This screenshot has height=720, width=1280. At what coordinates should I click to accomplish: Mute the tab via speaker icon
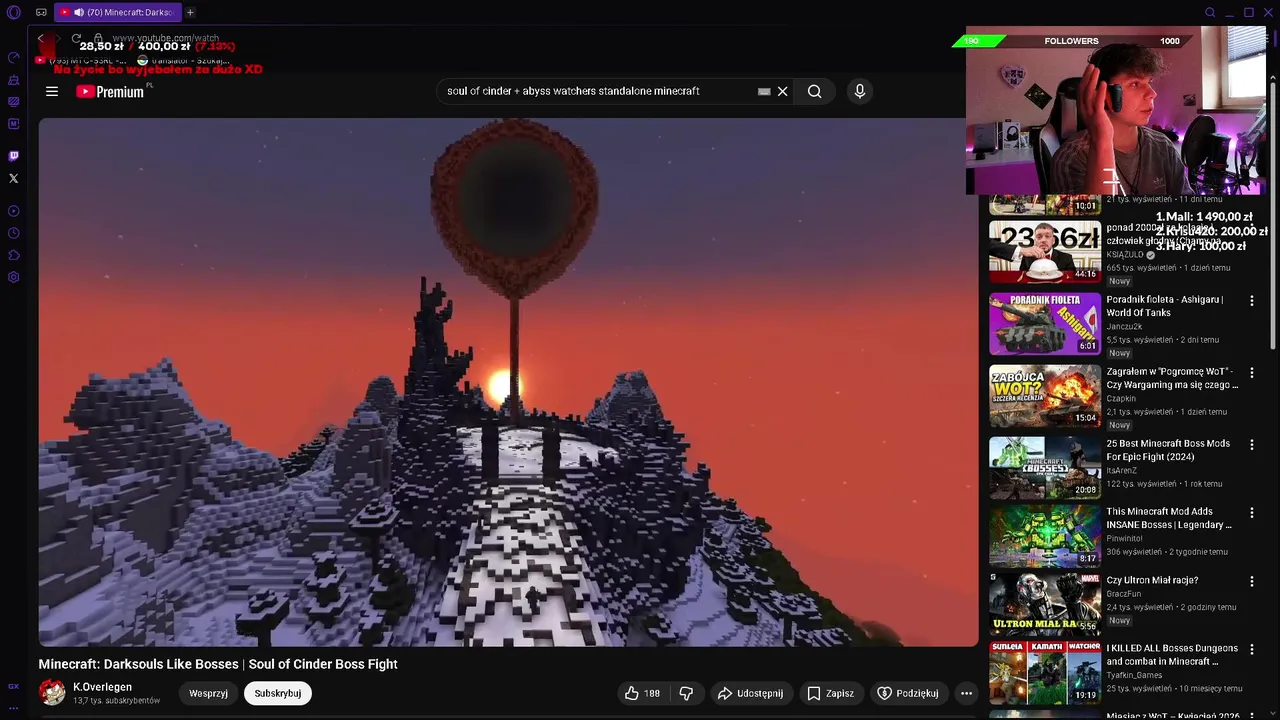coord(79,13)
